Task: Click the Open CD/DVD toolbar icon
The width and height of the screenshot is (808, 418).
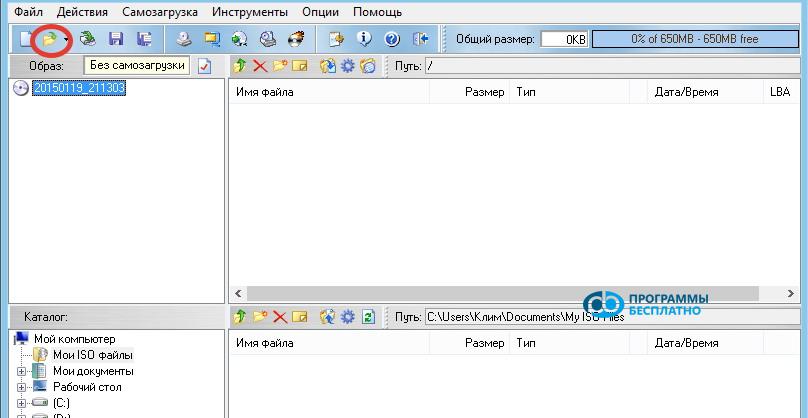Action: tap(88, 39)
